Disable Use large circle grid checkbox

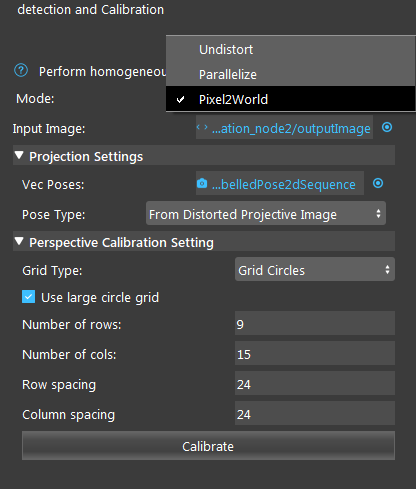29,297
